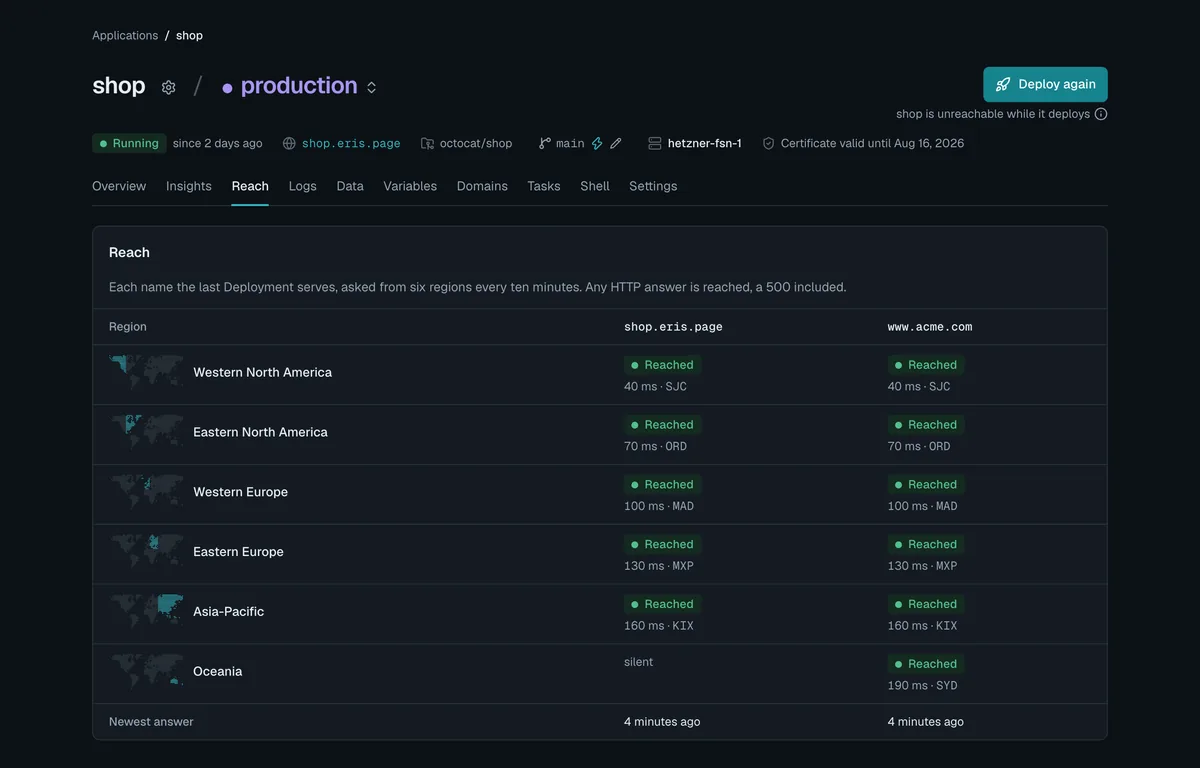Viewport: 1200px width, 768px height.
Task: View the Tasks tab
Action: [544, 186]
